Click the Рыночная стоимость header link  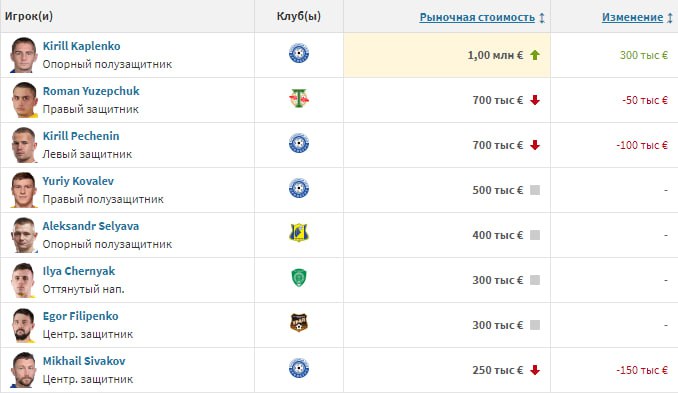click(x=477, y=17)
